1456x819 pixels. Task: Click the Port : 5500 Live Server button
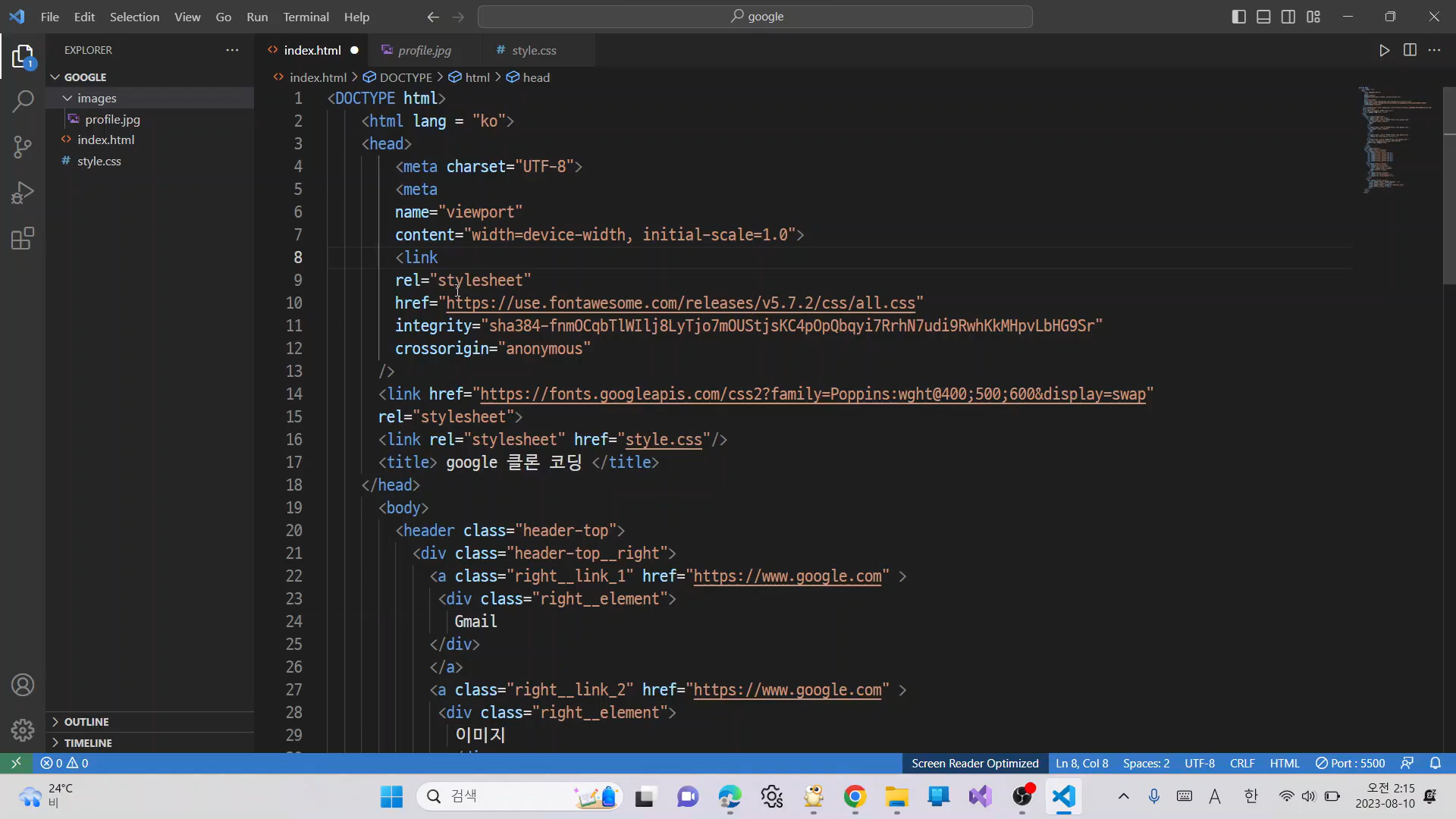tap(1350, 764)
